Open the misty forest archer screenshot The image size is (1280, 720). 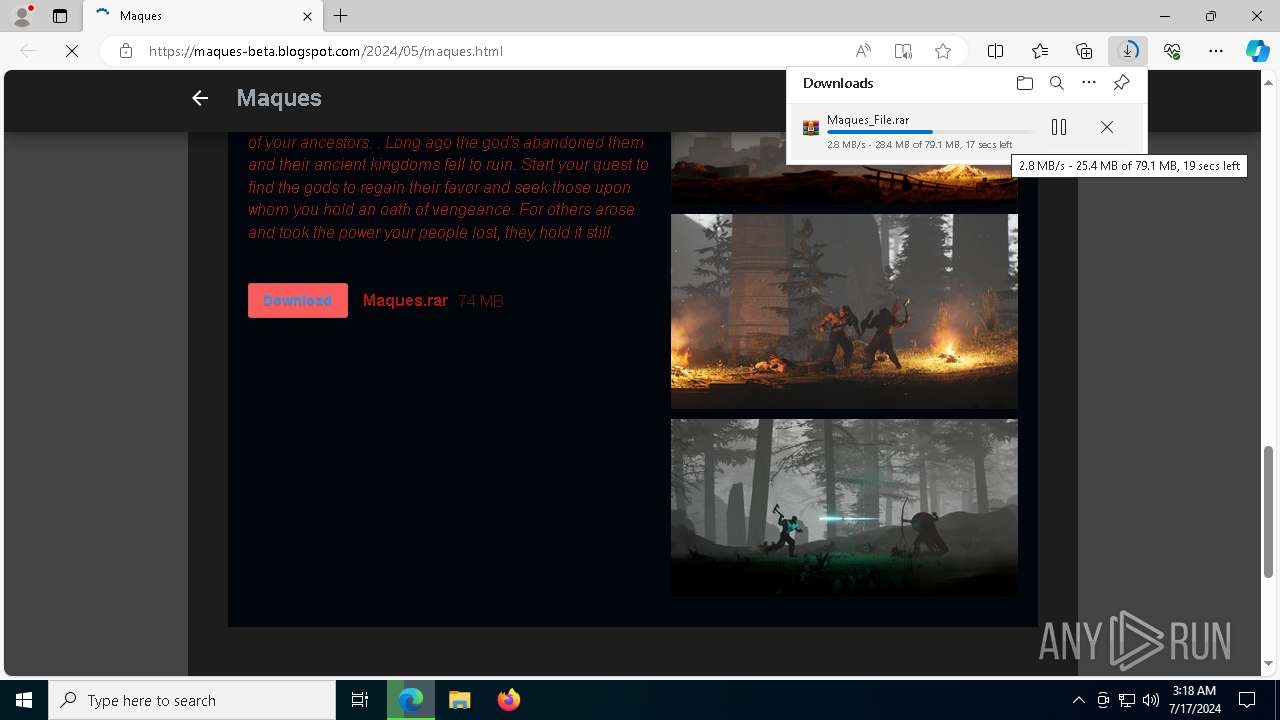(844, 507)
